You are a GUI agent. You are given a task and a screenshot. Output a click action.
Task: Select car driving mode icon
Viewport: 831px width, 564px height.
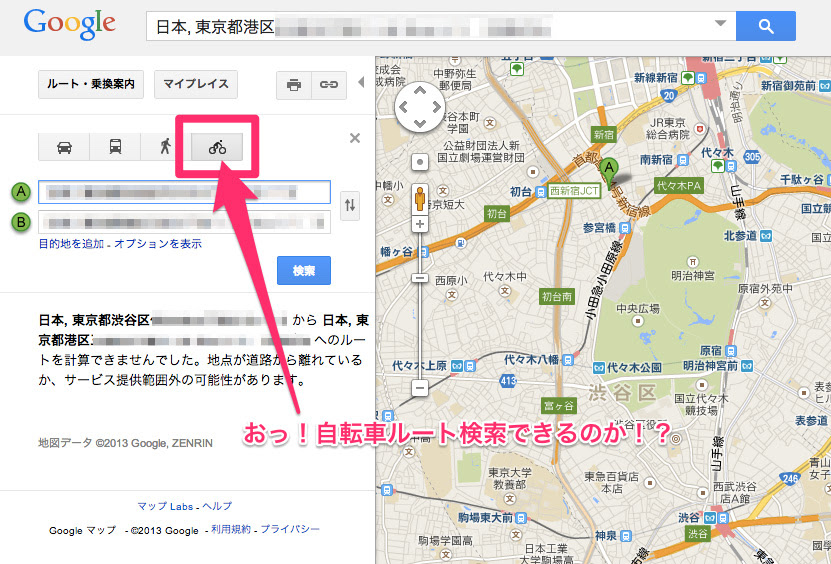pyautogui.click(x=64, y=147)
